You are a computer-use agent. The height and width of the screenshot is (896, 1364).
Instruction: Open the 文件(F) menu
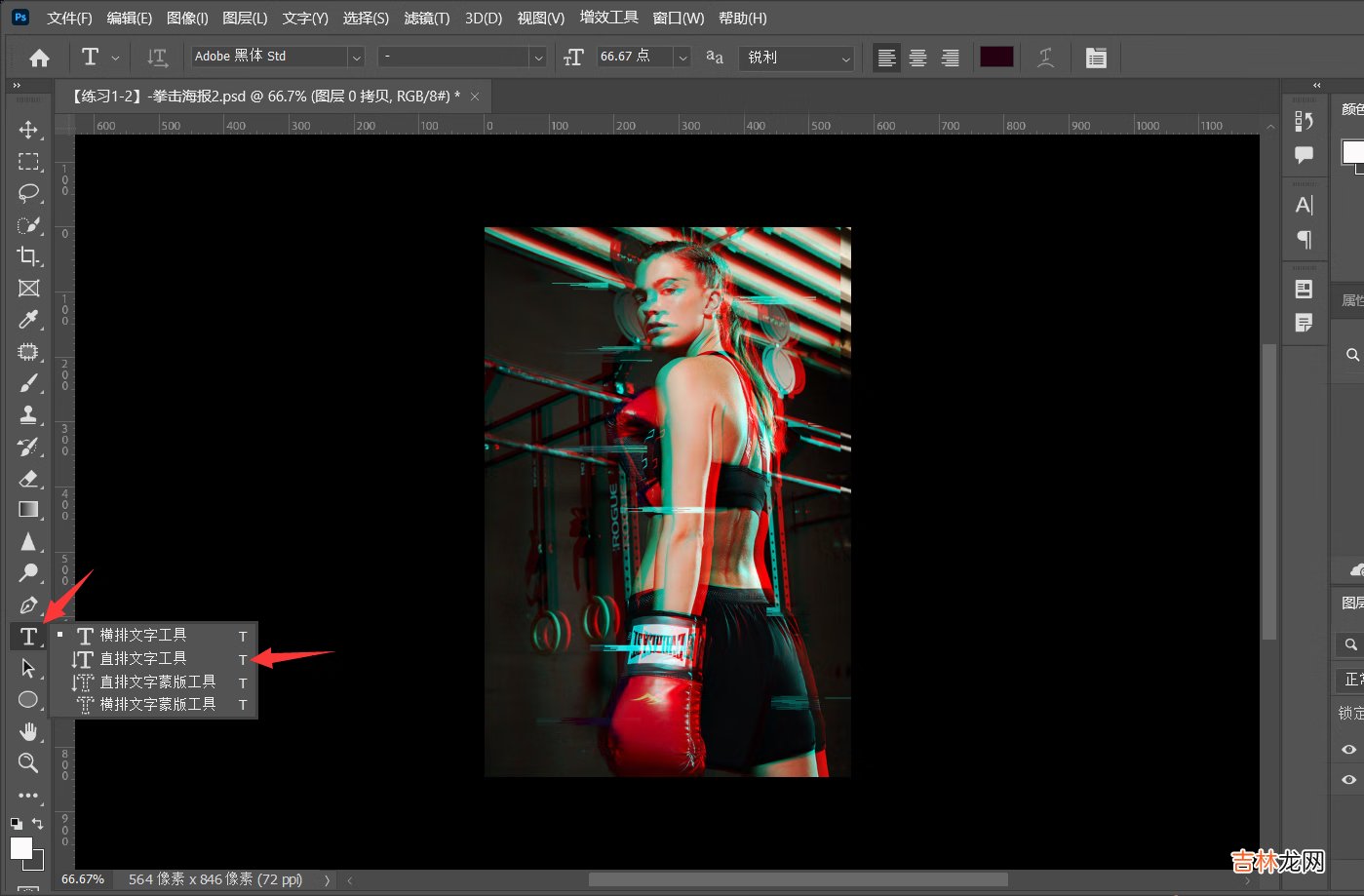click(x=69, y=18)
